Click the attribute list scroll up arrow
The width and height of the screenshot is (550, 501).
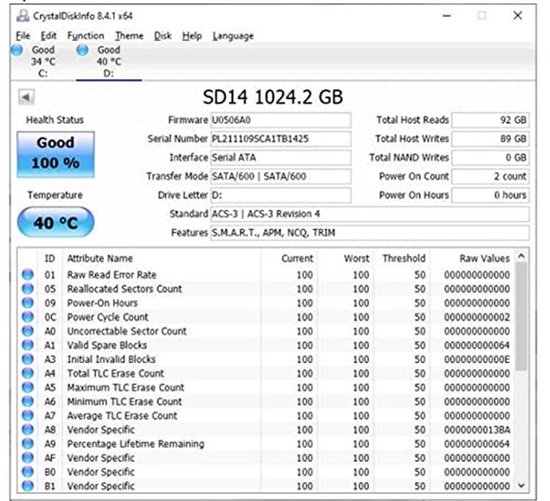(x=521, y=256)
